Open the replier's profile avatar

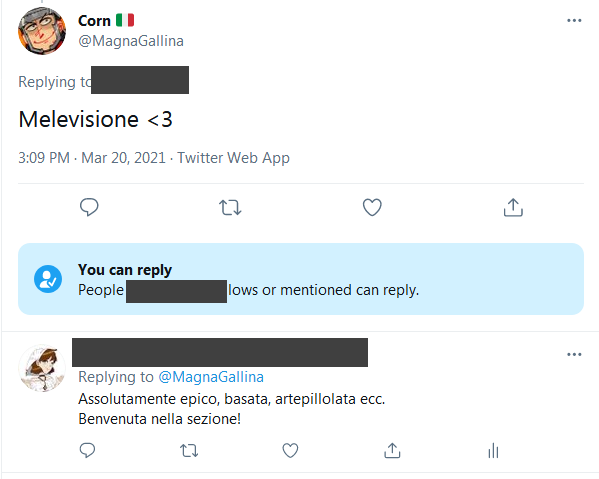42,368
